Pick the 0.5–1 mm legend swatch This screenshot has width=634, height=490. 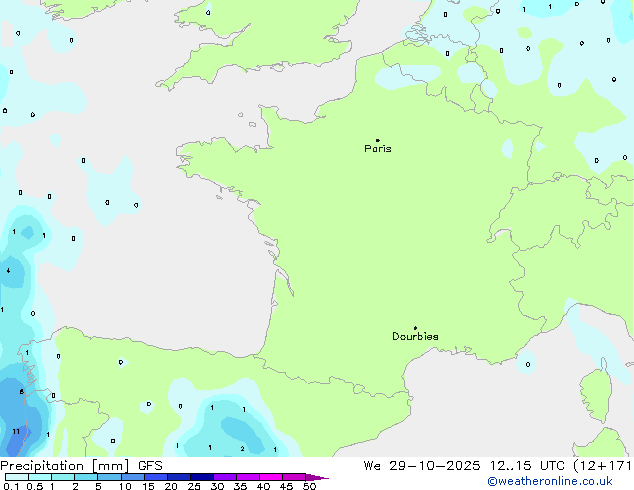[40, 477]
